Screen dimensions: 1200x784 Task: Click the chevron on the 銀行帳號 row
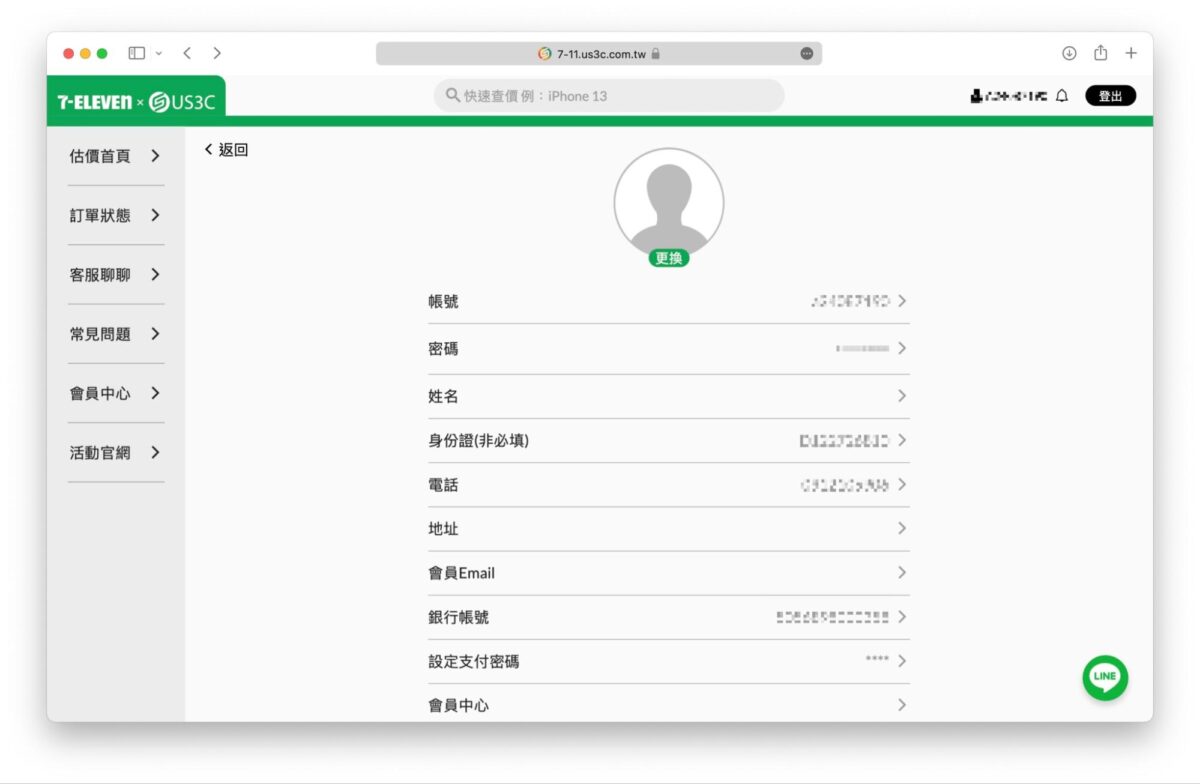tap(902, 617)
